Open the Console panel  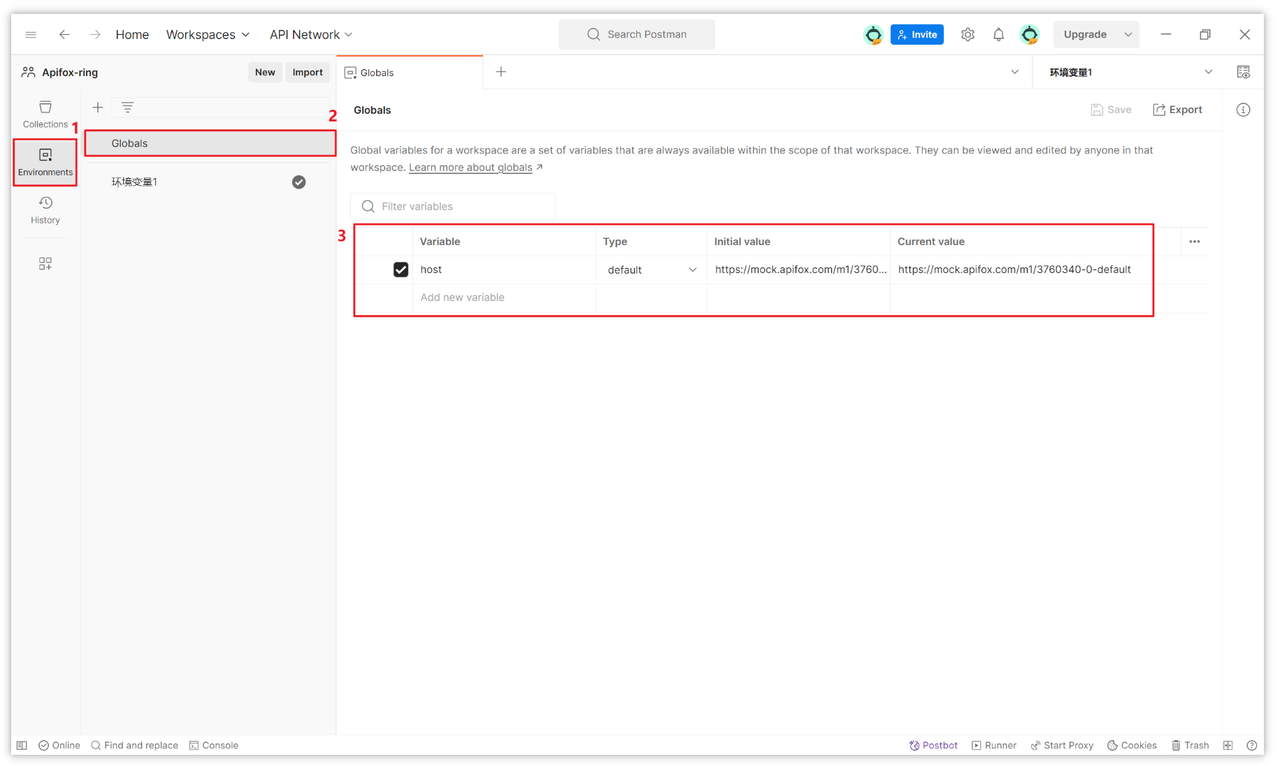pyautogui.click(x=213, y=745)
